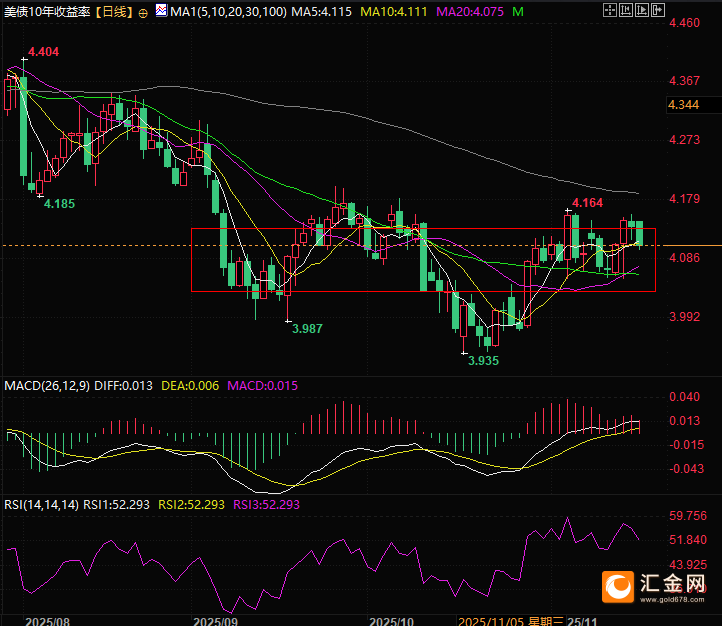Select the 日线 period label
Screen dimensions: 722x626
tap(114, 12)
